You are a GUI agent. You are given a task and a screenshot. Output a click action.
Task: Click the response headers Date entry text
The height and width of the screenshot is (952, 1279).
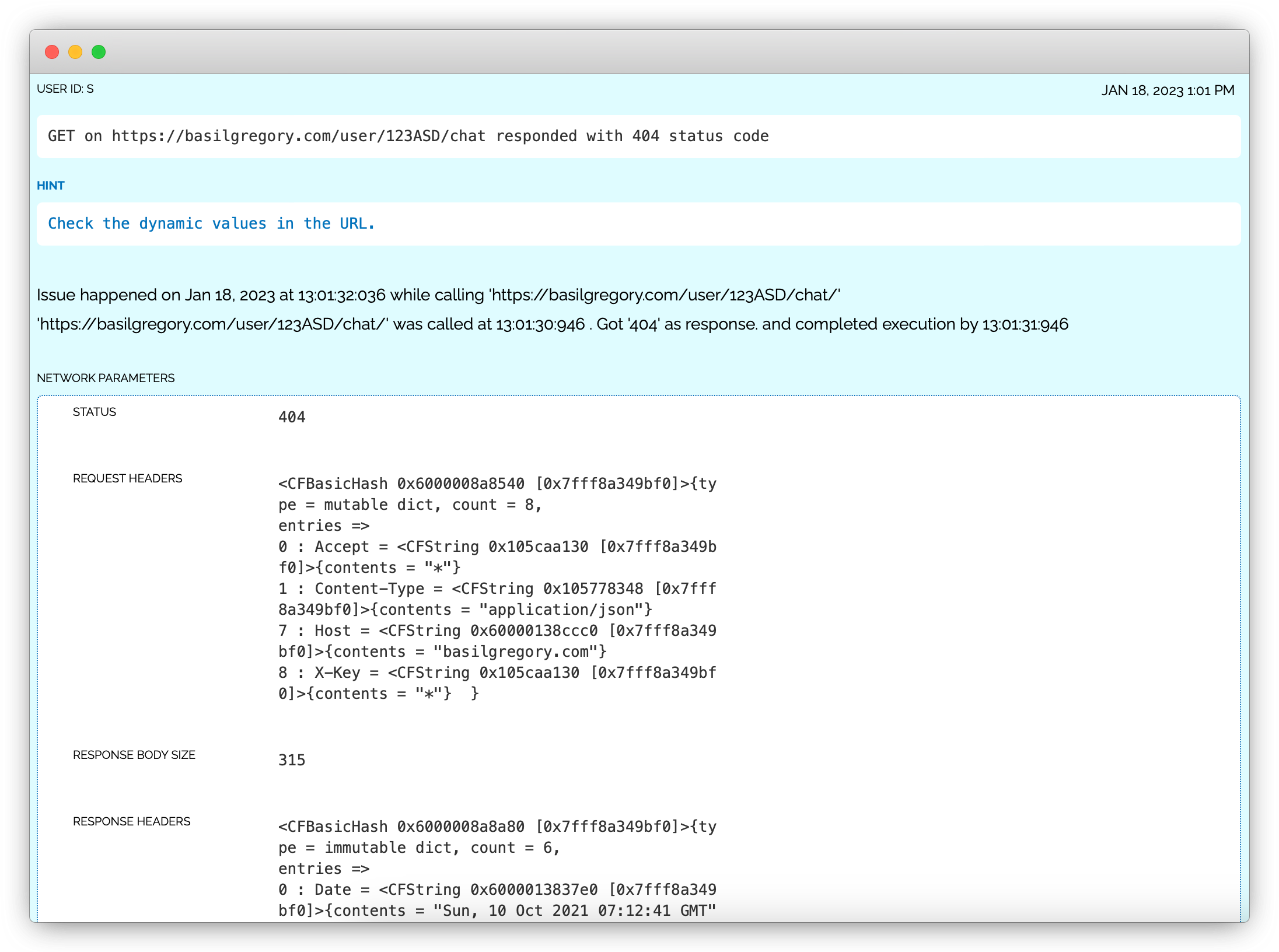click(497, 900)
